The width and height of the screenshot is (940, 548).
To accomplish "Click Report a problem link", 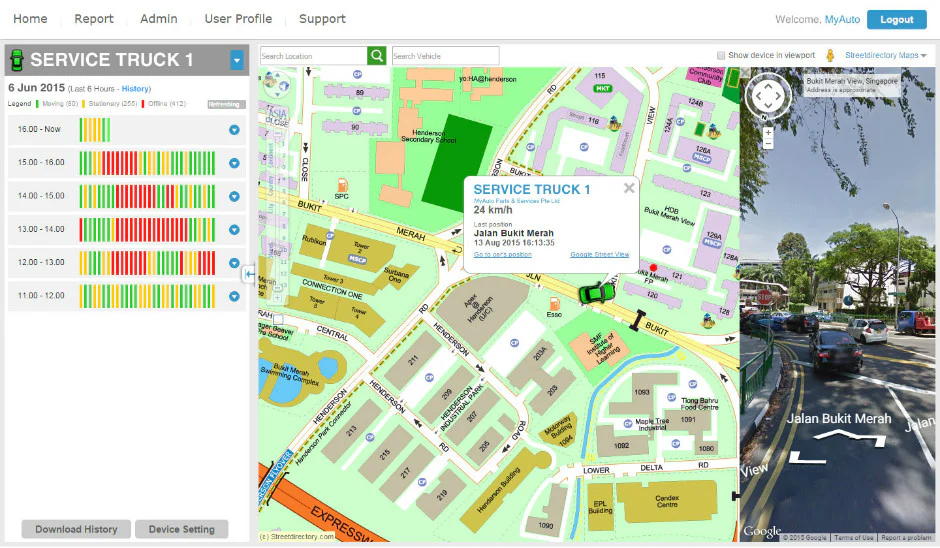I will (906, 537).
